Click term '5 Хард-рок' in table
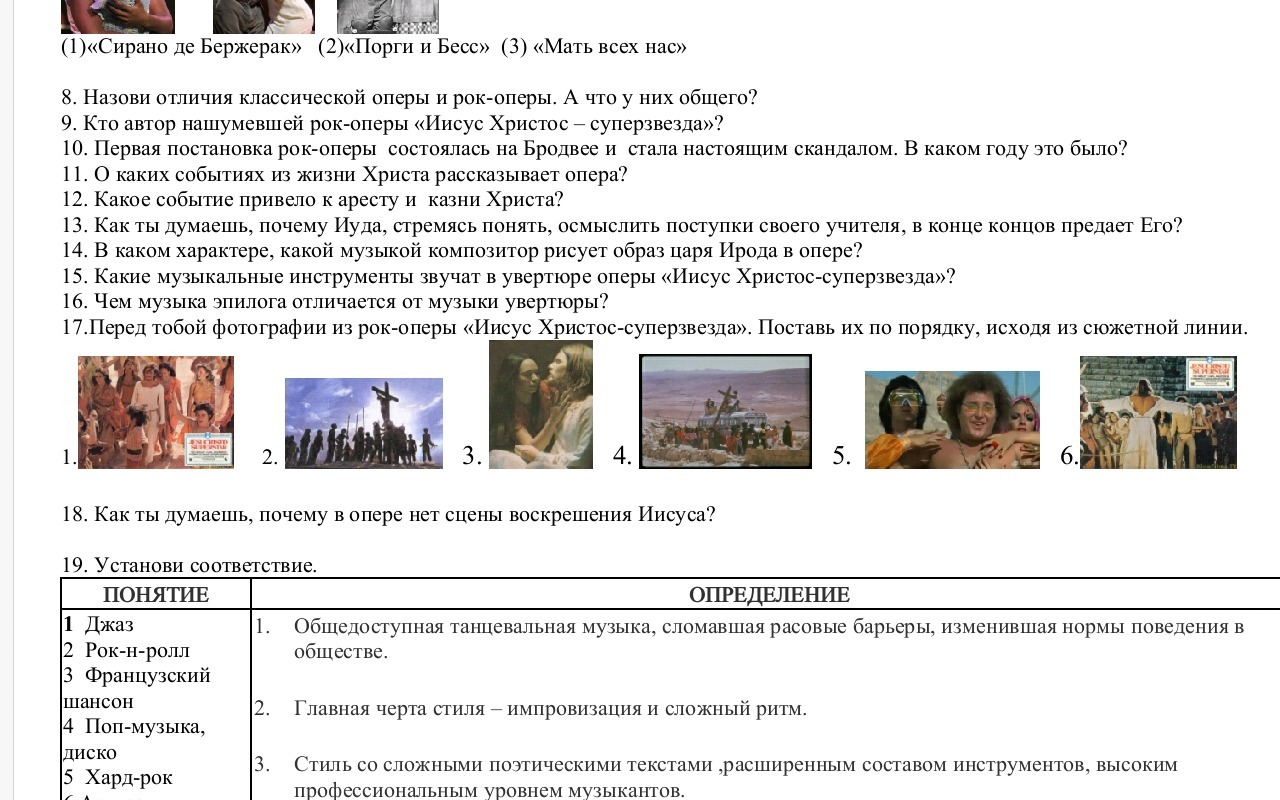 pyautogui.click(x=118, y=778)
